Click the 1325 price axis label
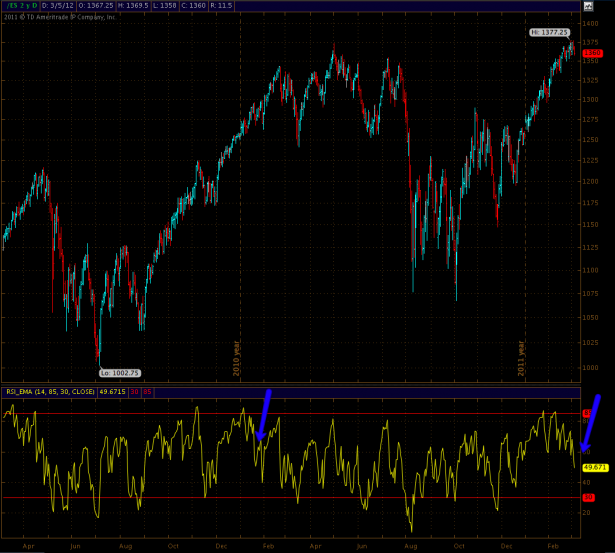615x553 pixels. tap(591, 80)
